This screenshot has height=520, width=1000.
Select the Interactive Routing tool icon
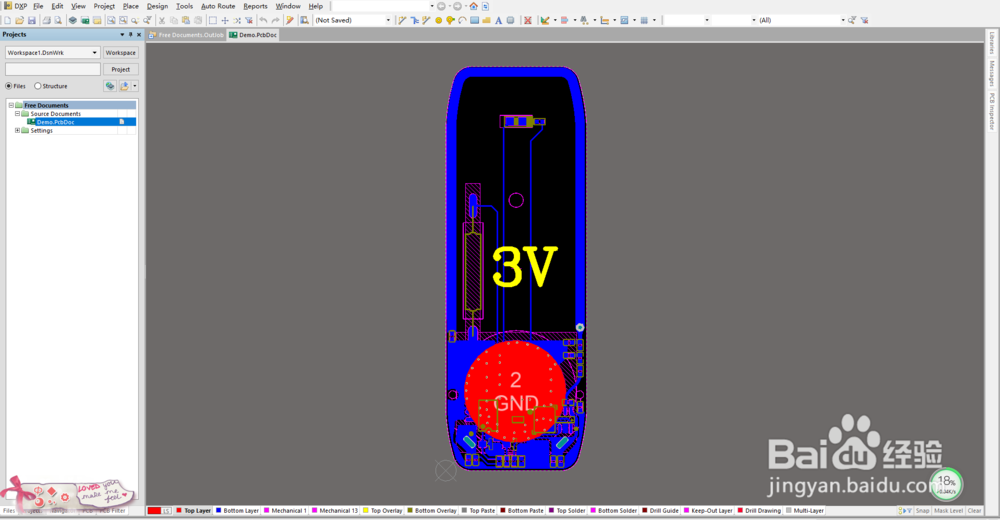402,20
